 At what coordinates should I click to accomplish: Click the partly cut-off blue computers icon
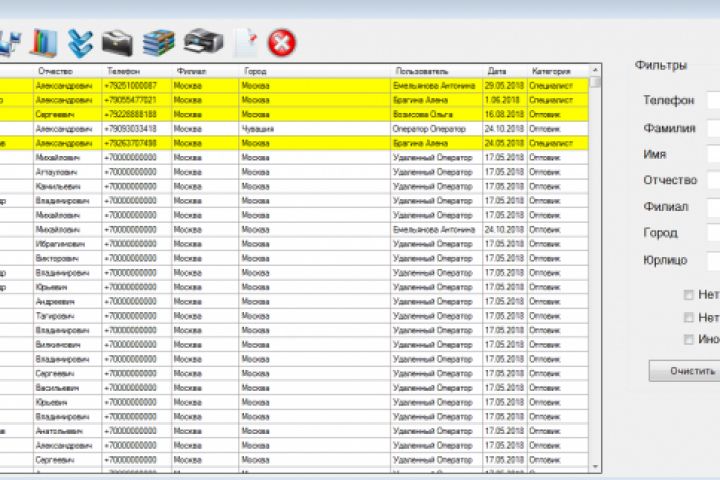[x=10, y=44]
